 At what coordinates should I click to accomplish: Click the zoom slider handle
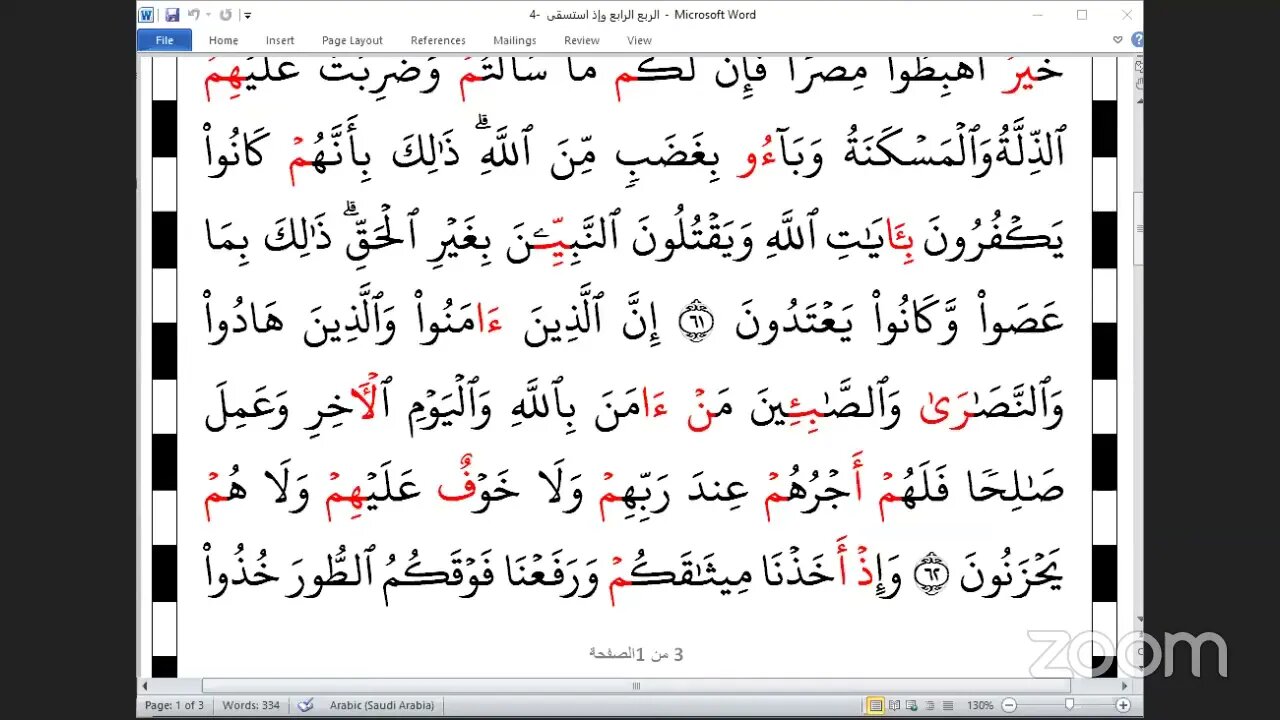(x=1069, y=705)
